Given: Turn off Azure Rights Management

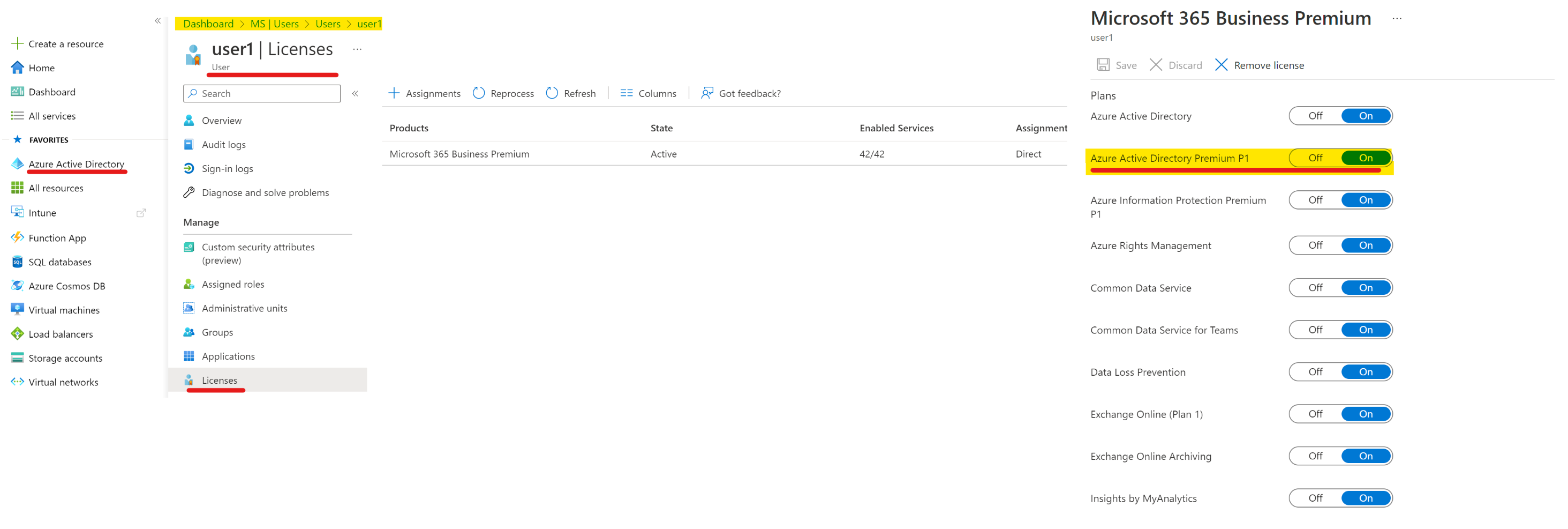Looking at the screenshot, I should pyautogui.click(x=1315, y=245).
